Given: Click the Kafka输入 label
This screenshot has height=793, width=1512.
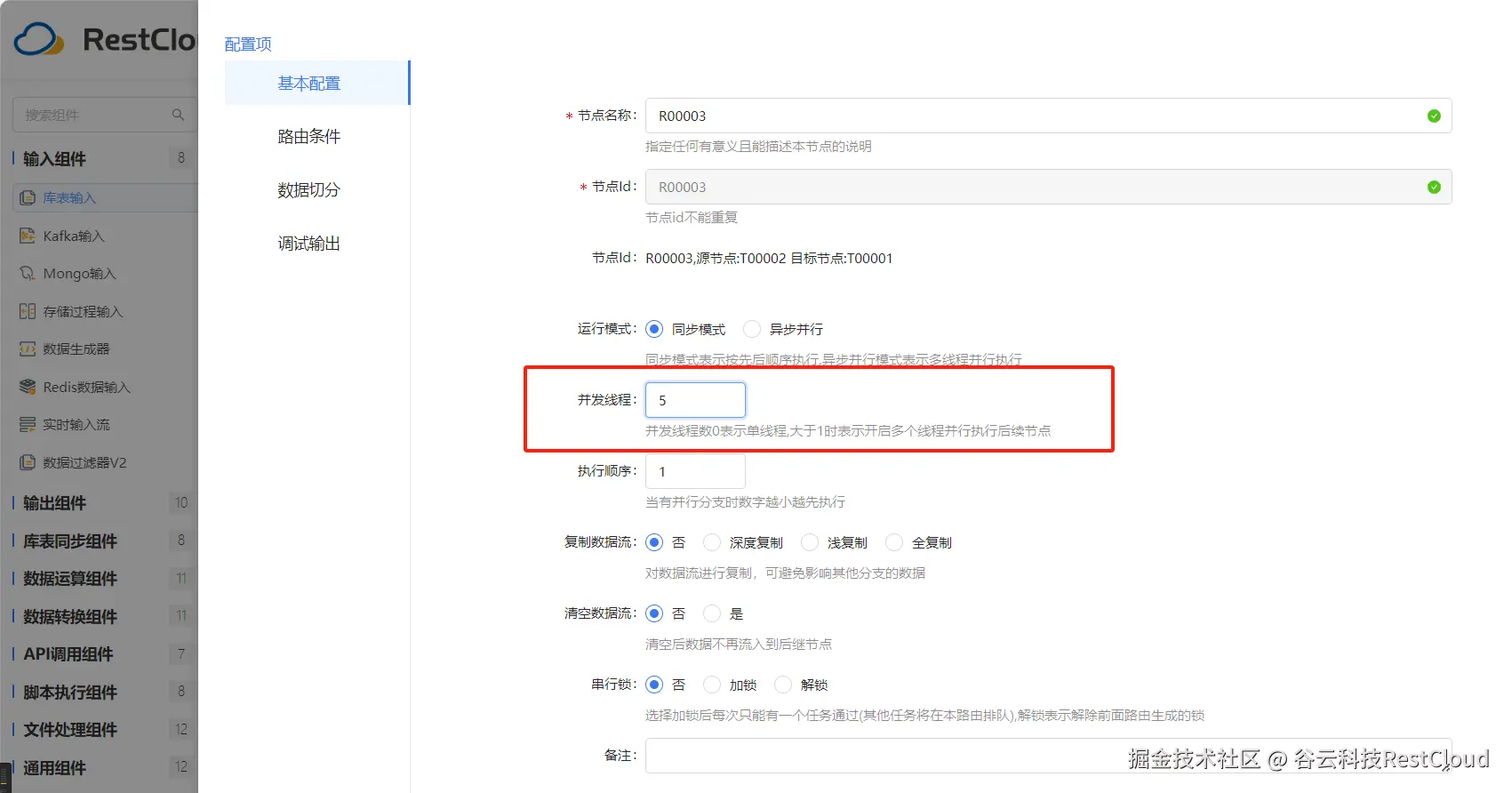Looking at the screenshot, I should [74, 236].
